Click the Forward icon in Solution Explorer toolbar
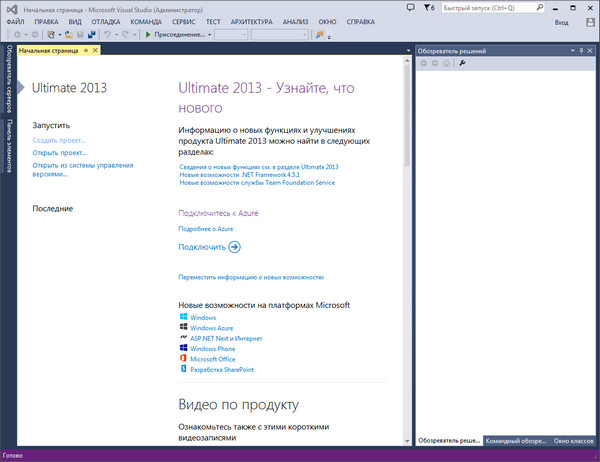 coord(435,63)
